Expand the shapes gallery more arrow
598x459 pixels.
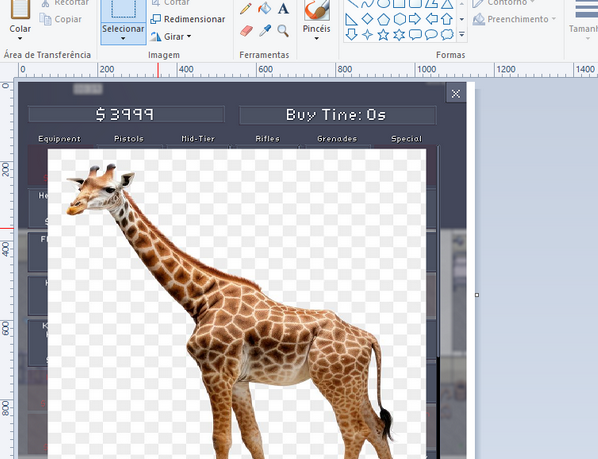tap(462, 35)
